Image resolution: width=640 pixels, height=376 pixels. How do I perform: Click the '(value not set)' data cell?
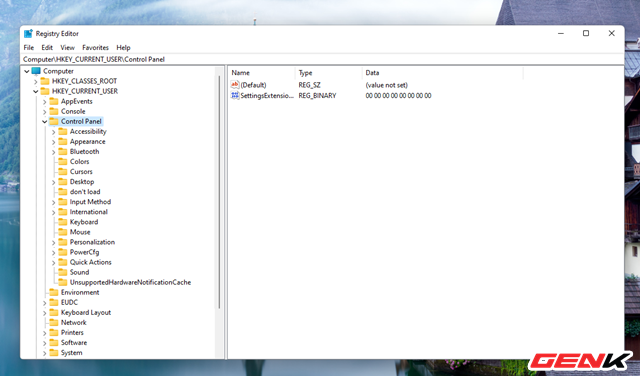point(387,85)
